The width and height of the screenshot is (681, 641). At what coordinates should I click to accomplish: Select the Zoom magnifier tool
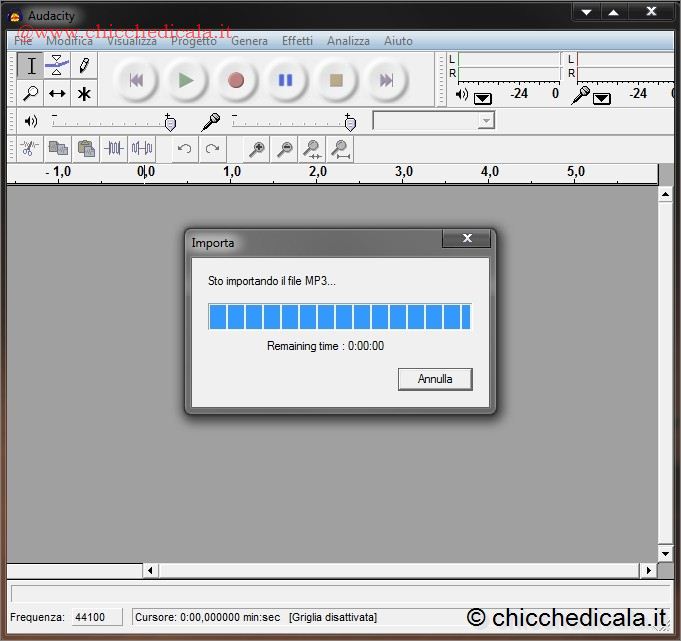31,94
